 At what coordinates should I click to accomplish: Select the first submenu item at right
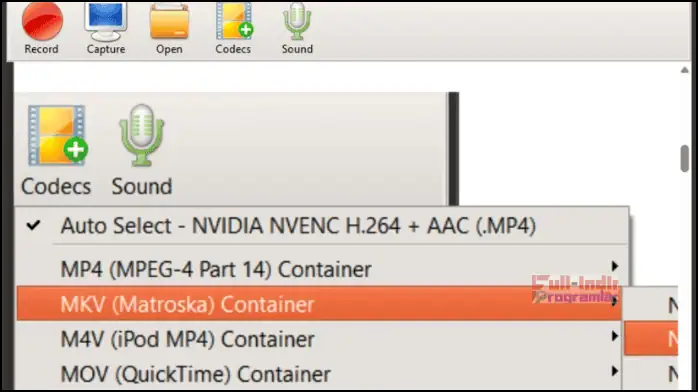pos(651,305)
